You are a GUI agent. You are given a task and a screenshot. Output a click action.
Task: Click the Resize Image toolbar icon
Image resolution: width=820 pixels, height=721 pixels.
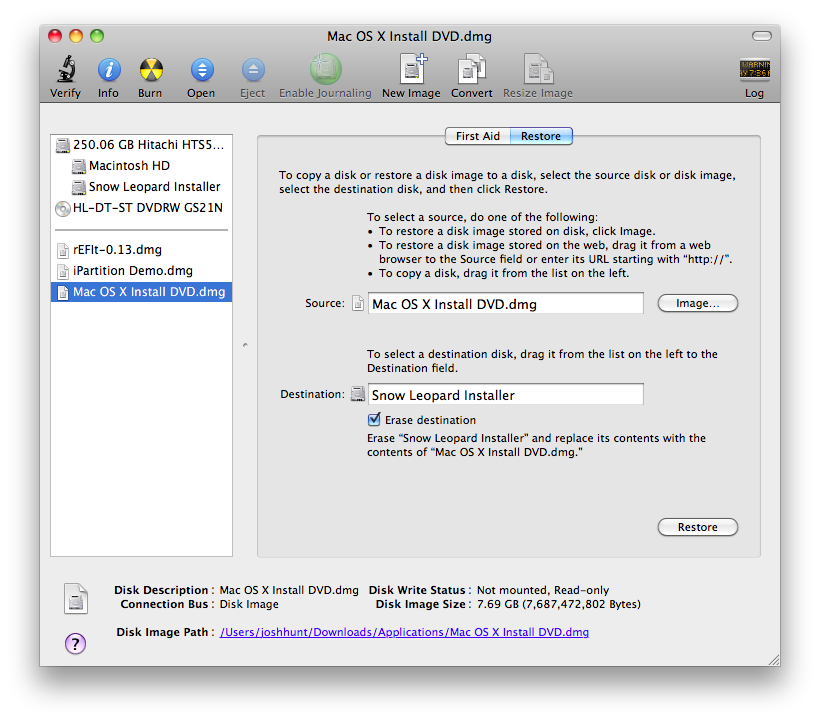(538, 68)
